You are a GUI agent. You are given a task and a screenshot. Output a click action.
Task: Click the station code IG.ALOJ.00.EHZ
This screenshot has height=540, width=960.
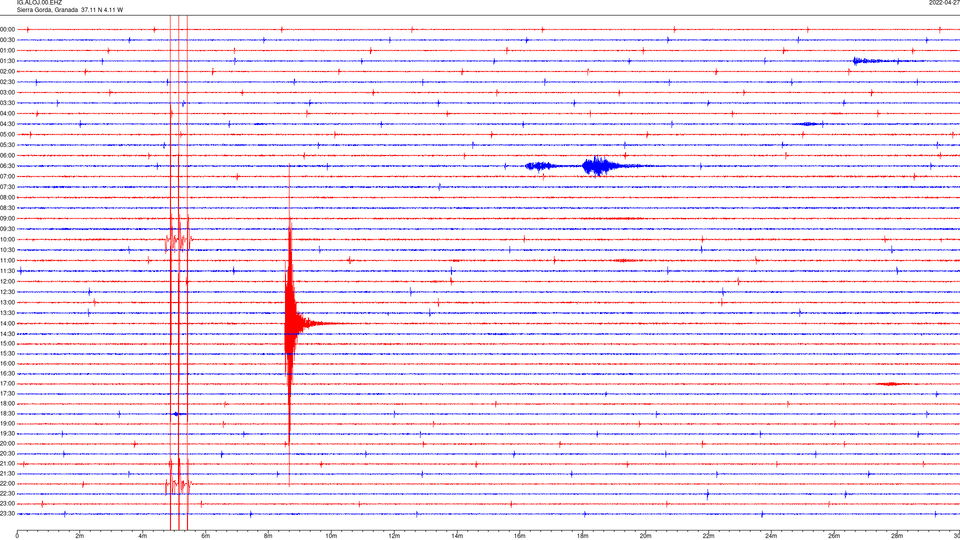pyautogui.click(x=39, y=3)
